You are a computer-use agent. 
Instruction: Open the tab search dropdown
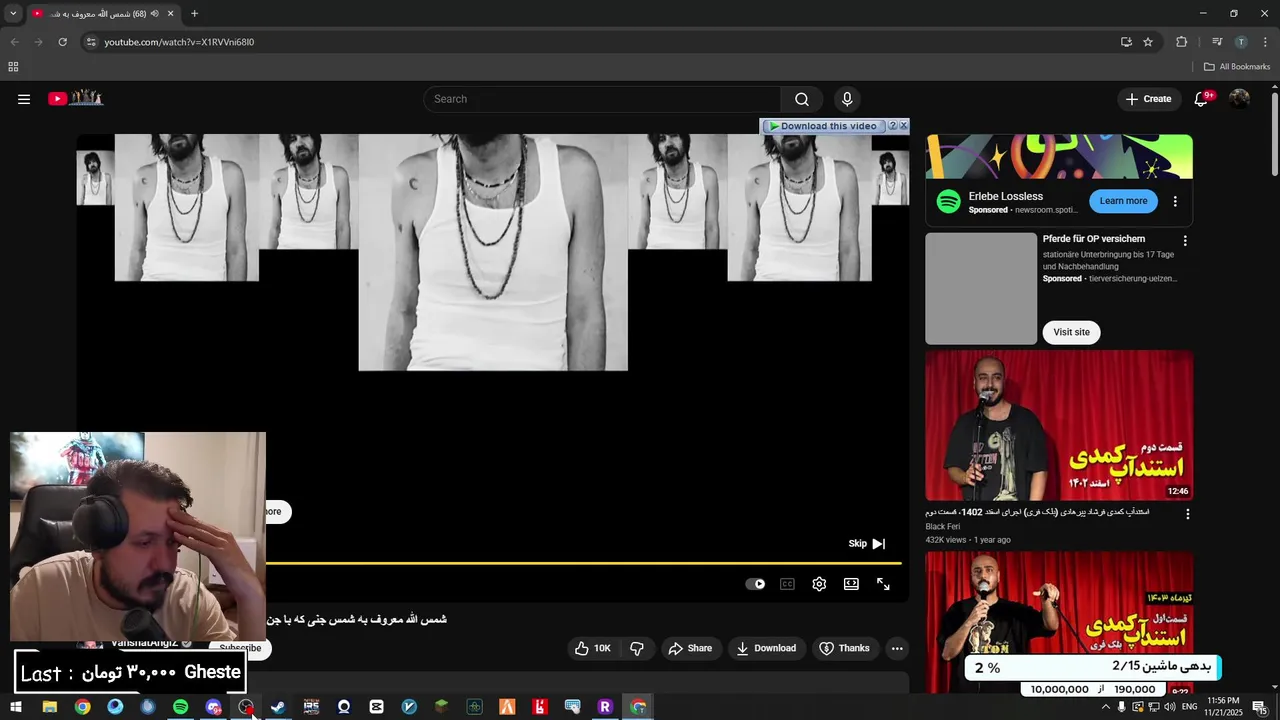click(x=13, y=14)
